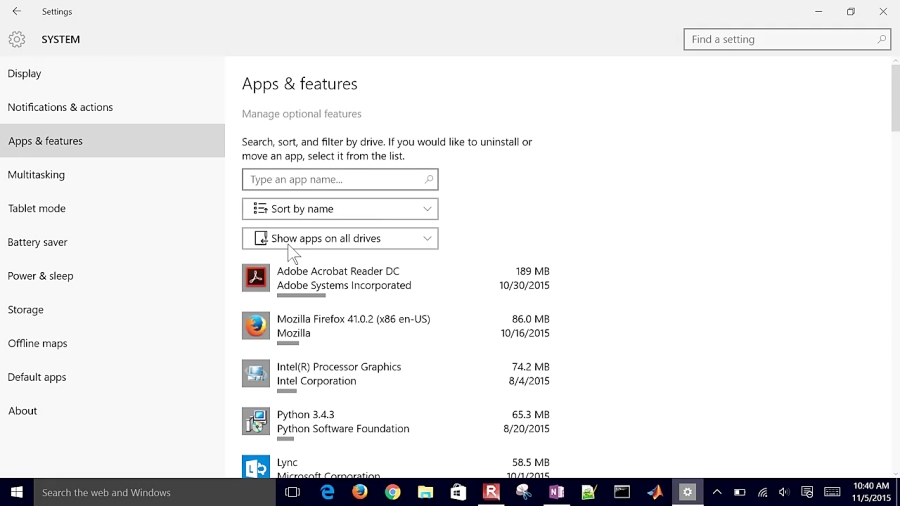
Task: Select the Mozilla Firefox app icon in list
Action: (256, 326)
